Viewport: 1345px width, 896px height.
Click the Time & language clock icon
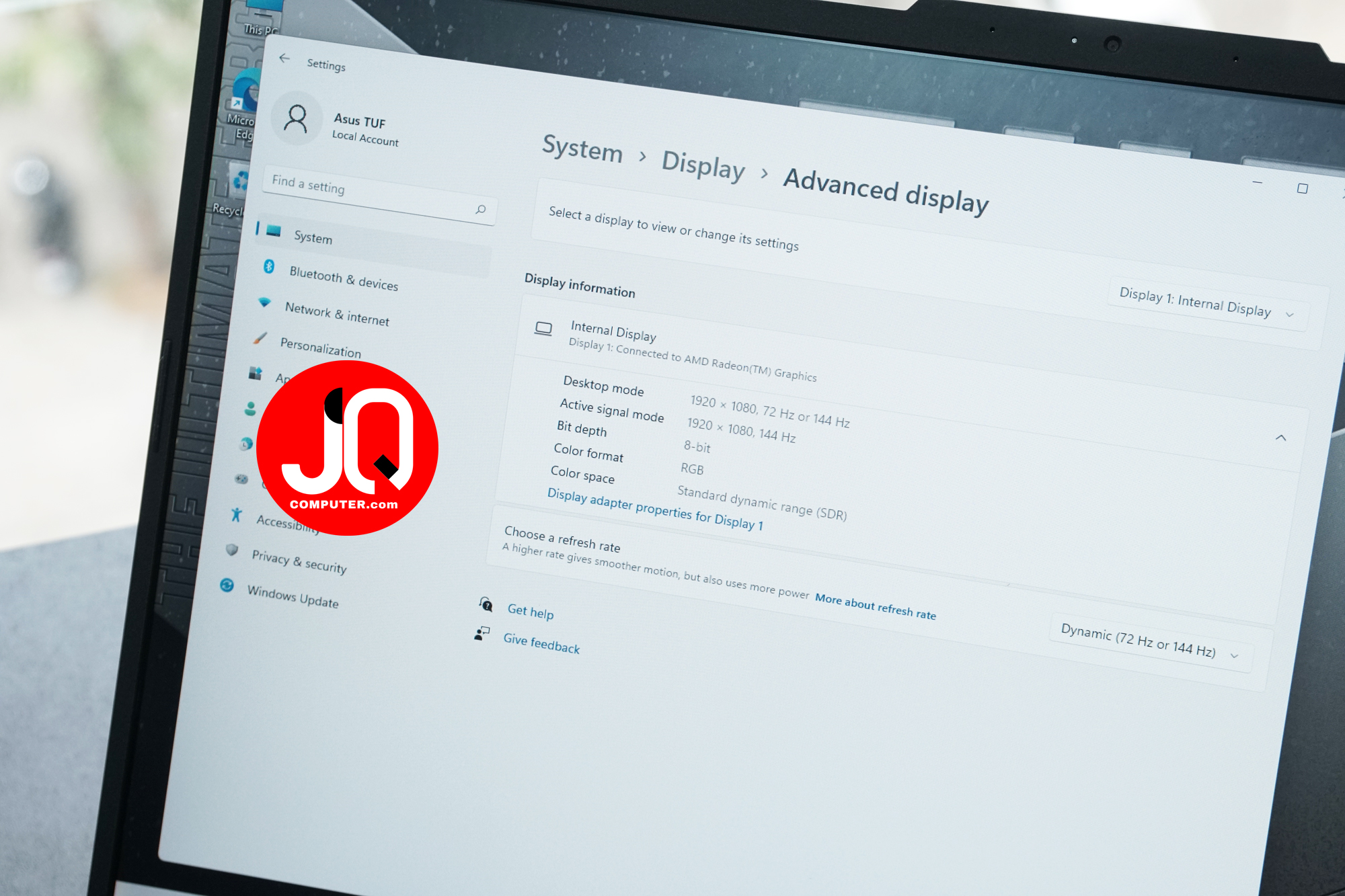247,444
